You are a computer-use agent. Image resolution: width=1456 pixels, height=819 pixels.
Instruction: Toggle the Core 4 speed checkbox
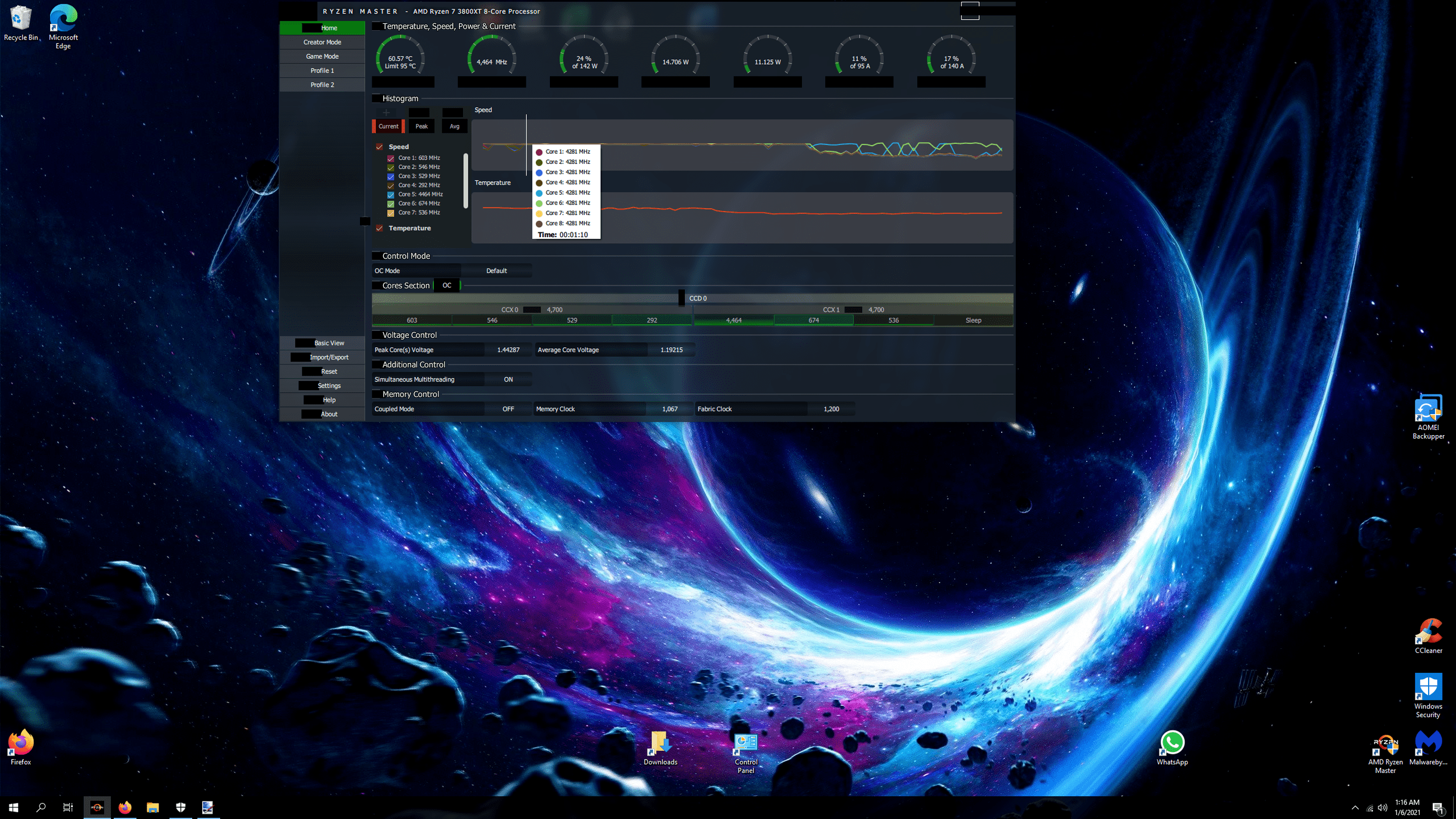pyautogui.click(x=391, y=185)
